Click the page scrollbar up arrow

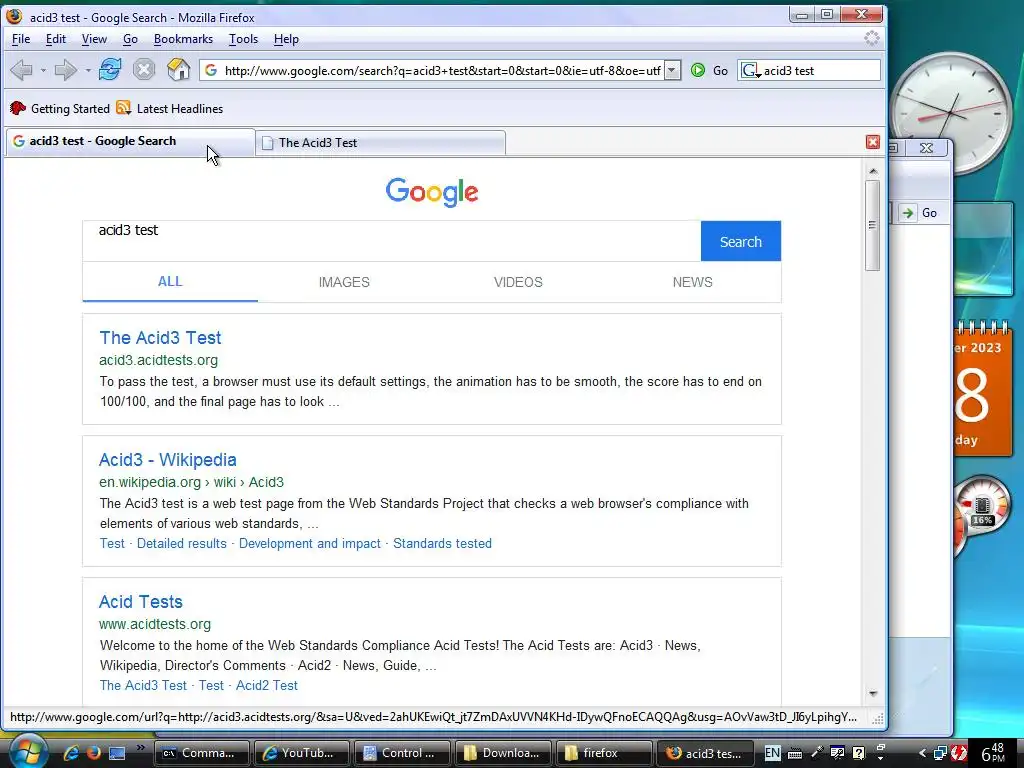873,171
